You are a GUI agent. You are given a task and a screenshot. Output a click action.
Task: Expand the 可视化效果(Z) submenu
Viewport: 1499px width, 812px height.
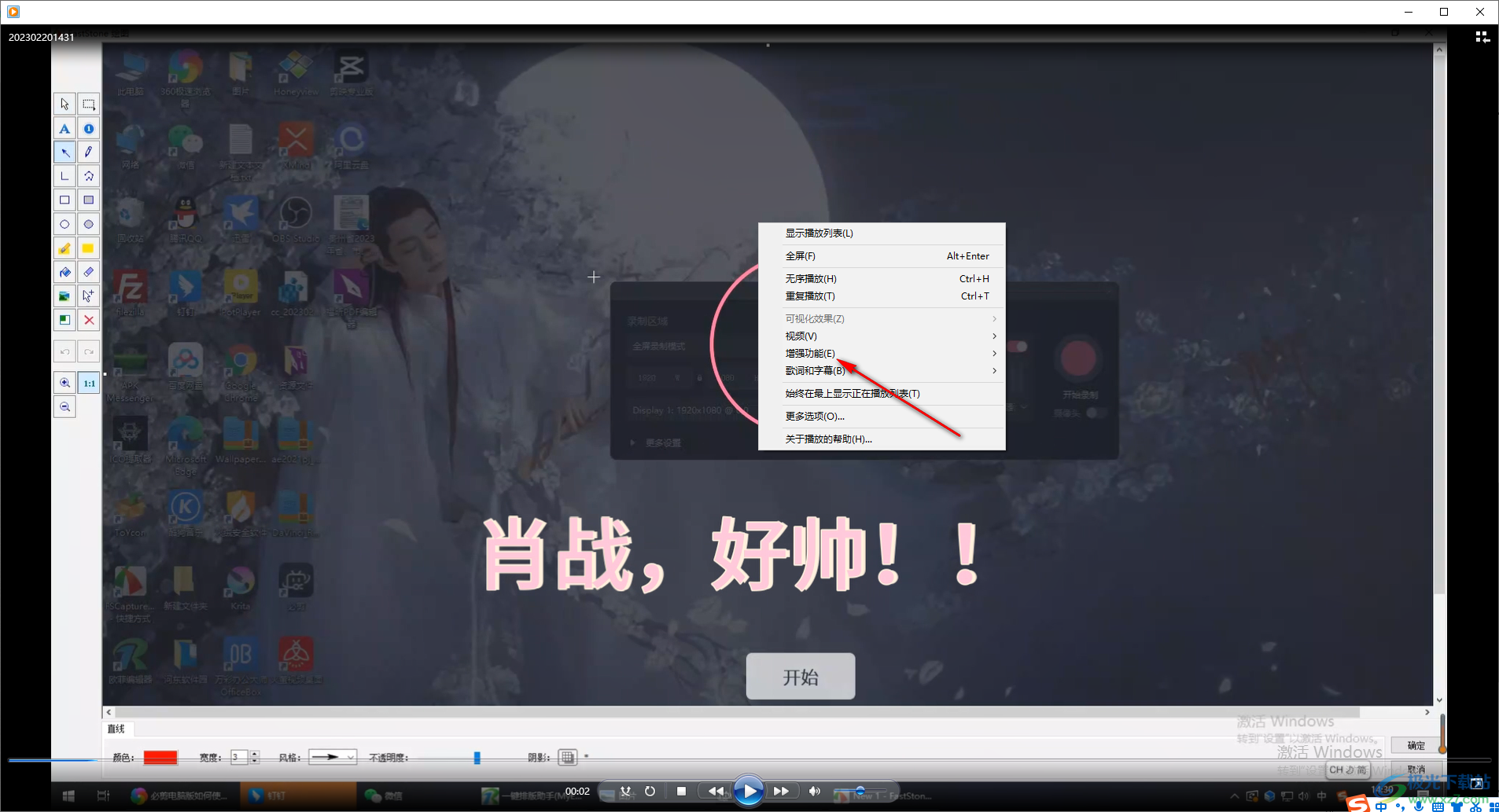882,318
